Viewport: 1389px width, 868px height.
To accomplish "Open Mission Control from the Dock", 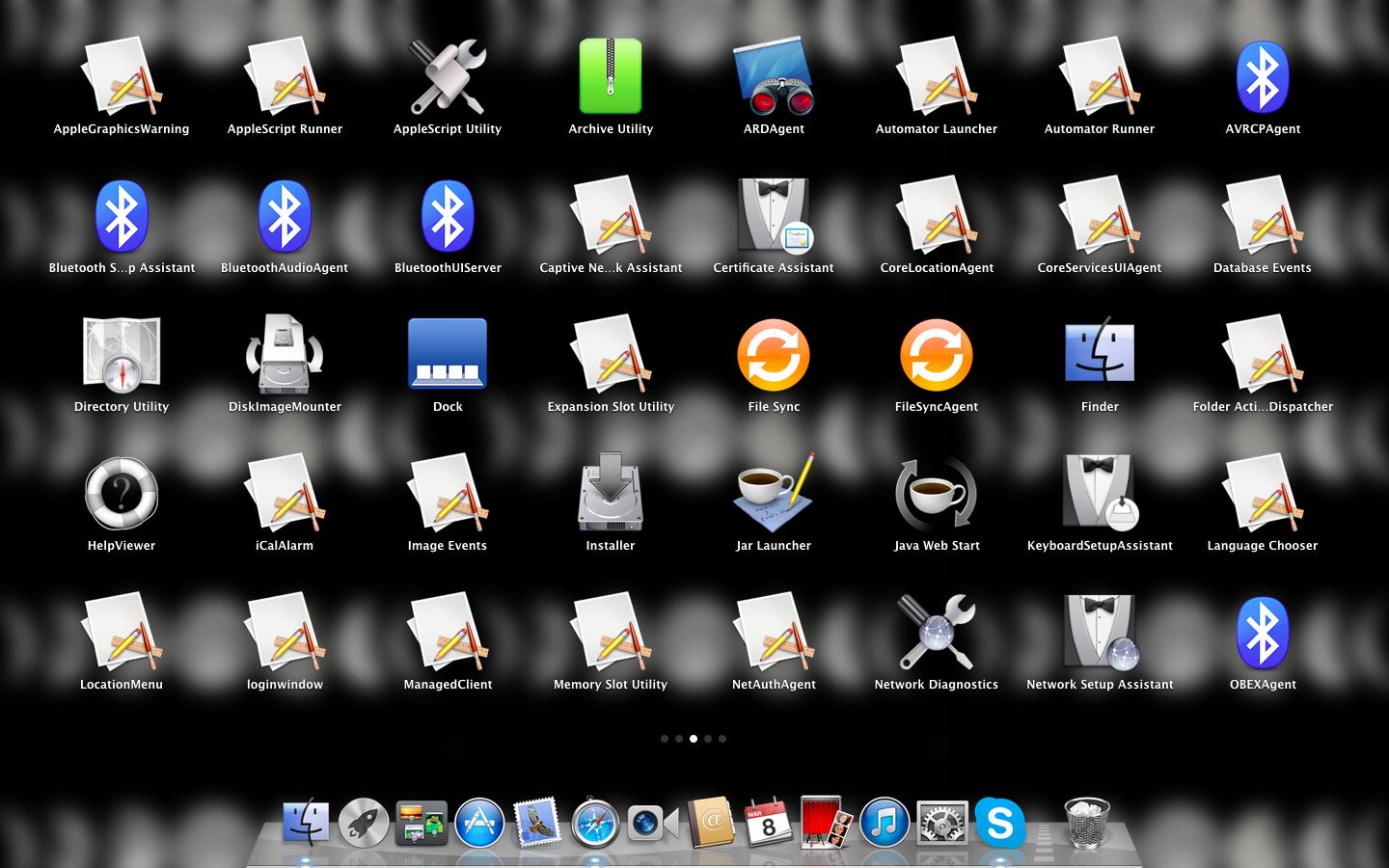I will pos(422,823).
